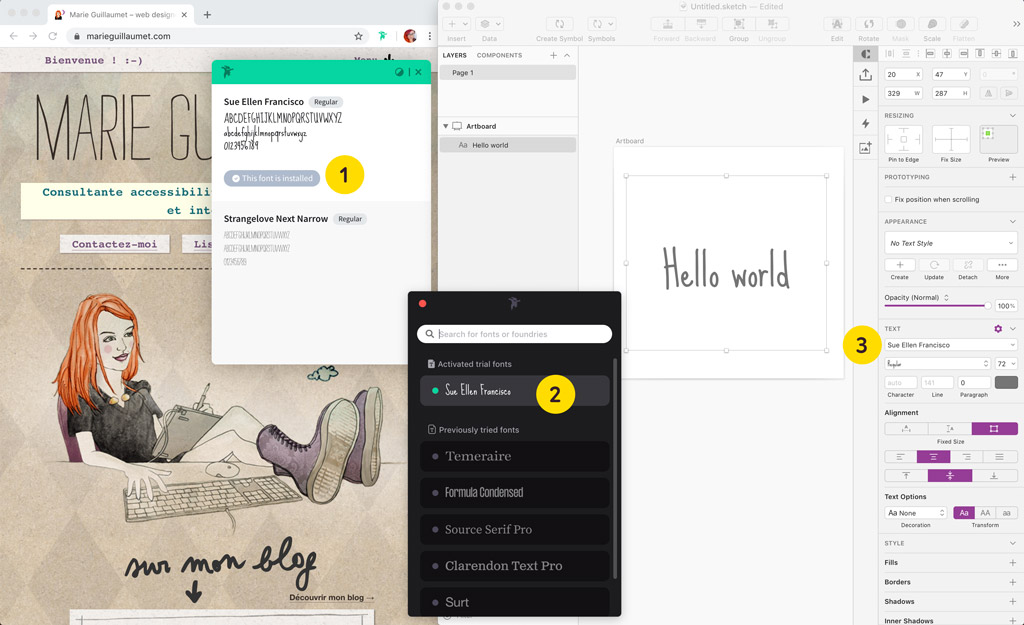Switch to the Components tab
This screenshot has height=625, width=1024.
499,55
